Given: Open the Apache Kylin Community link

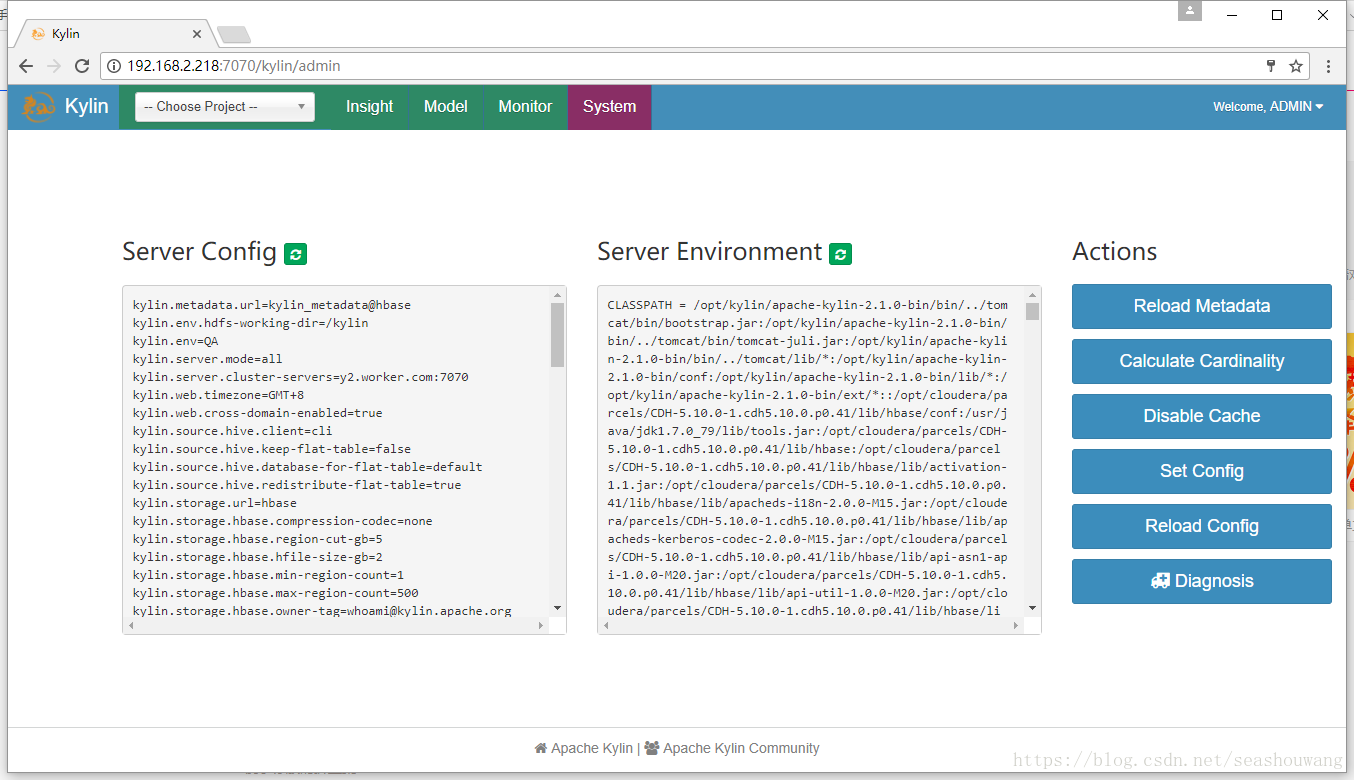Looking at the screenshot, I should (x=732, y=748).
